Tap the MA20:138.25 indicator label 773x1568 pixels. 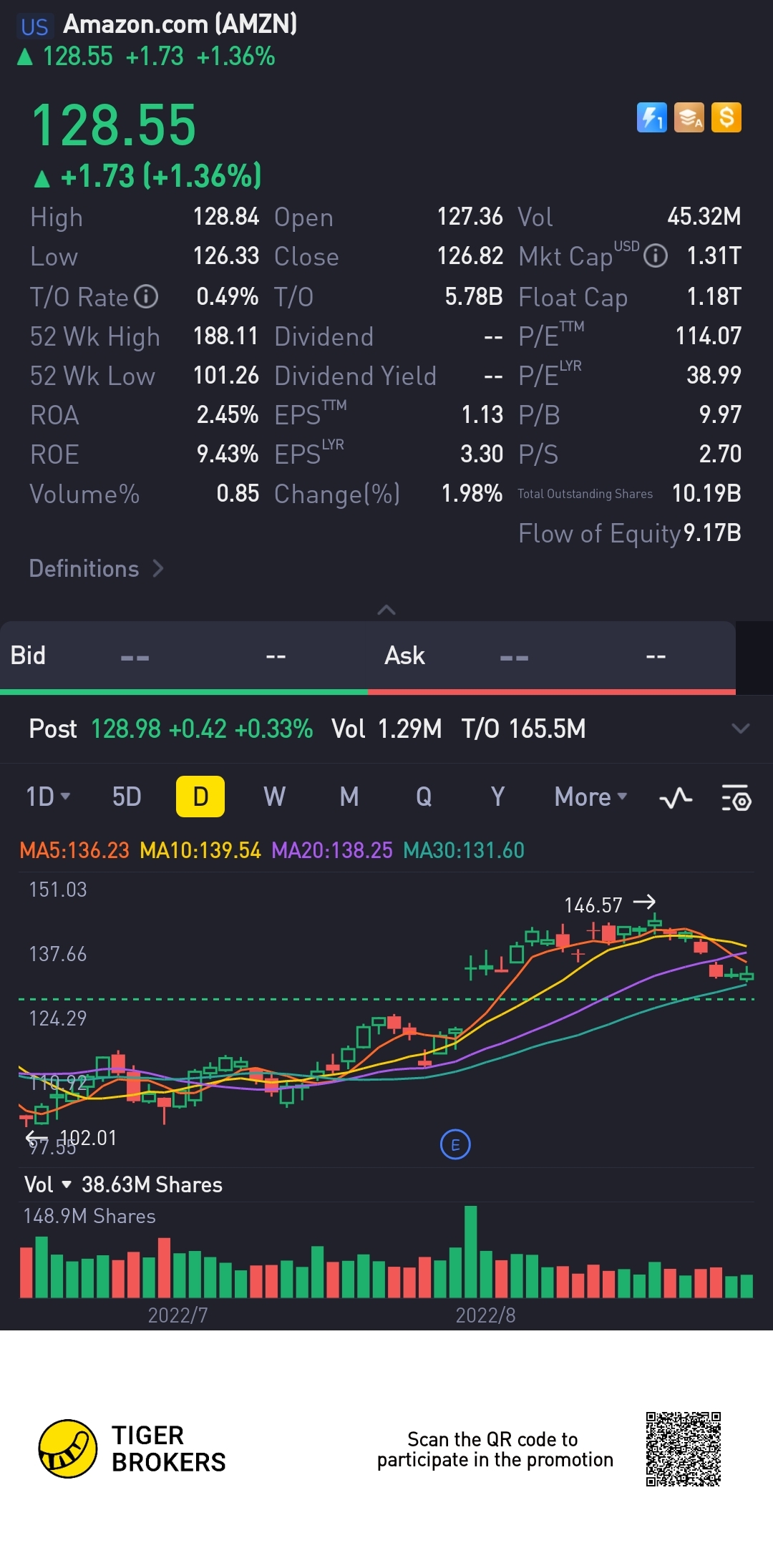(332, 850)
